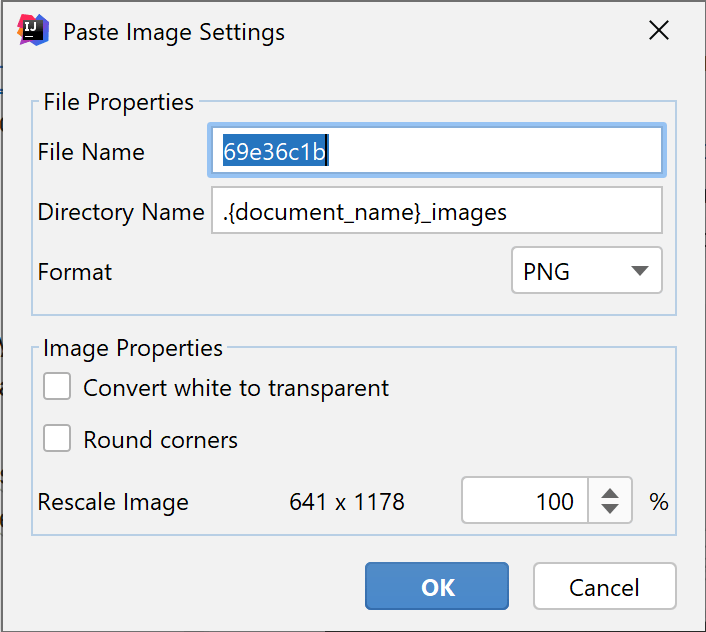
Task: Click the File Name label
Action: point(91,152)
